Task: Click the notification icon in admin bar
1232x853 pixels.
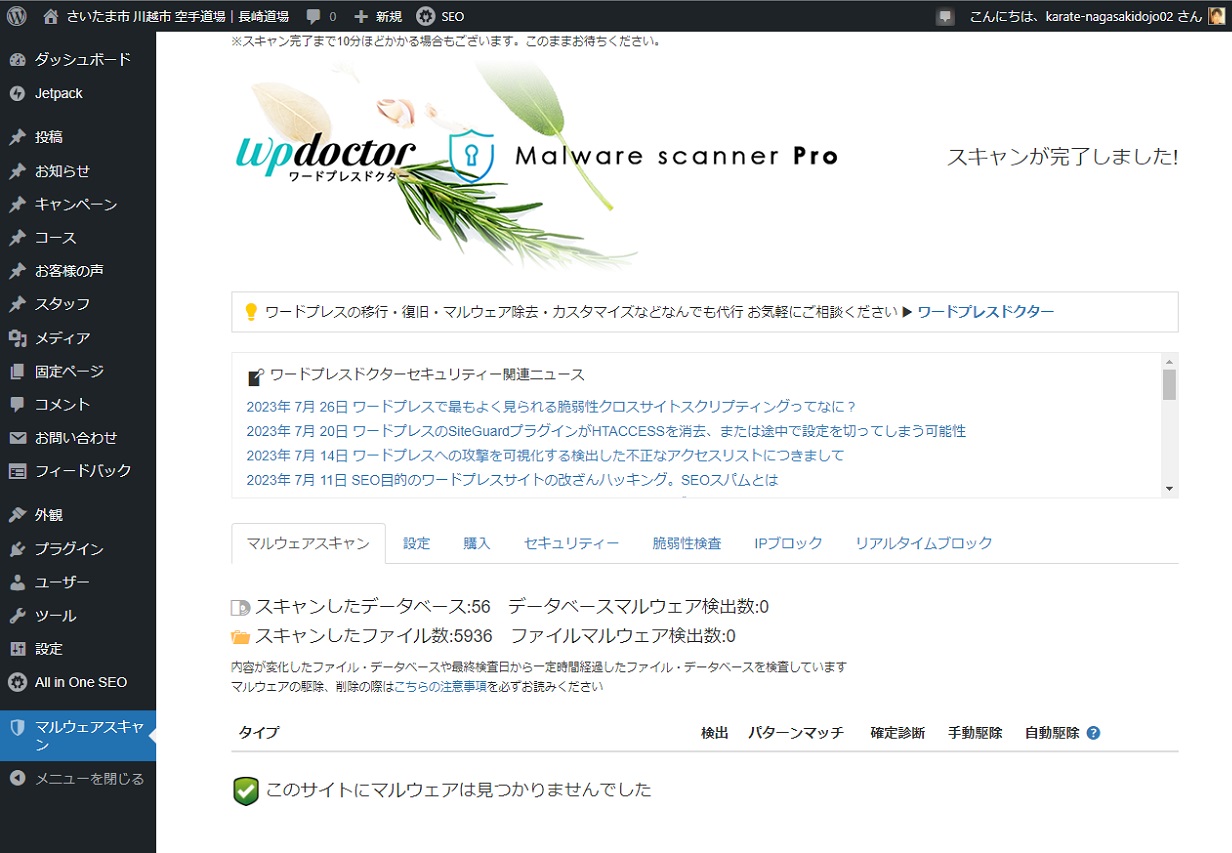Action: [x=945, y=16]
